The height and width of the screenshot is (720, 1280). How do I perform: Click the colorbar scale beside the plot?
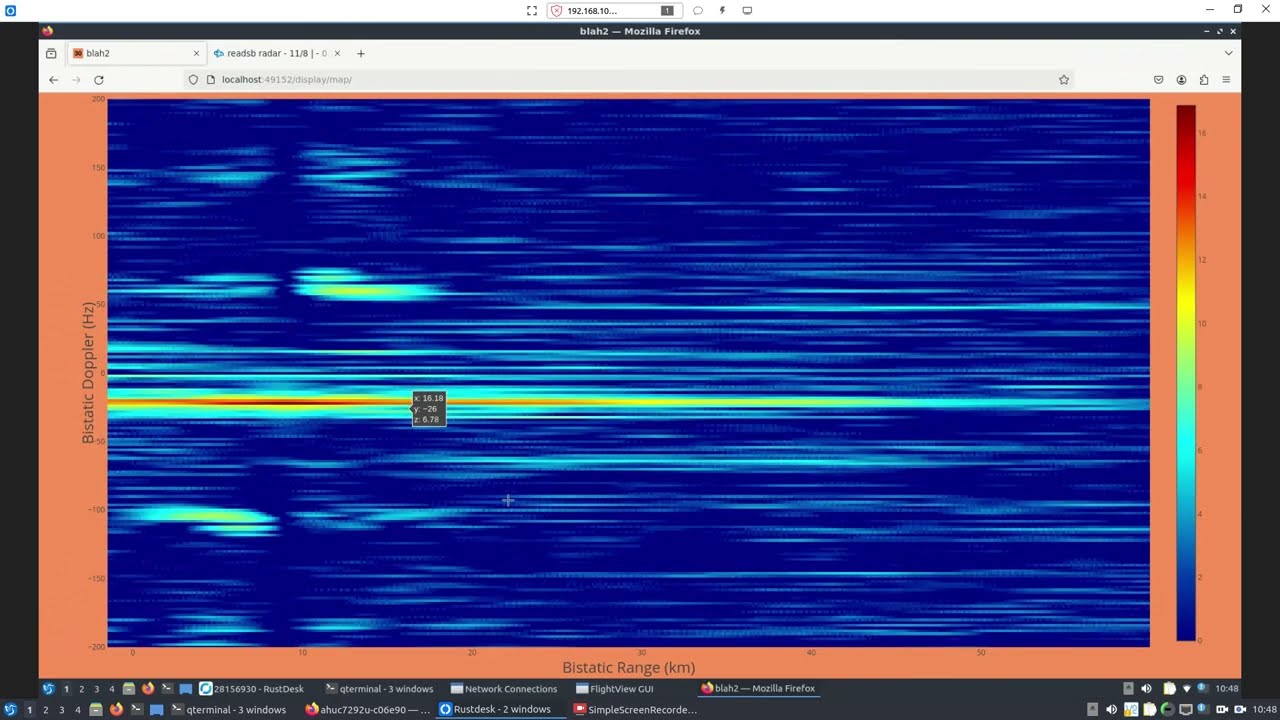point(1185,372)
